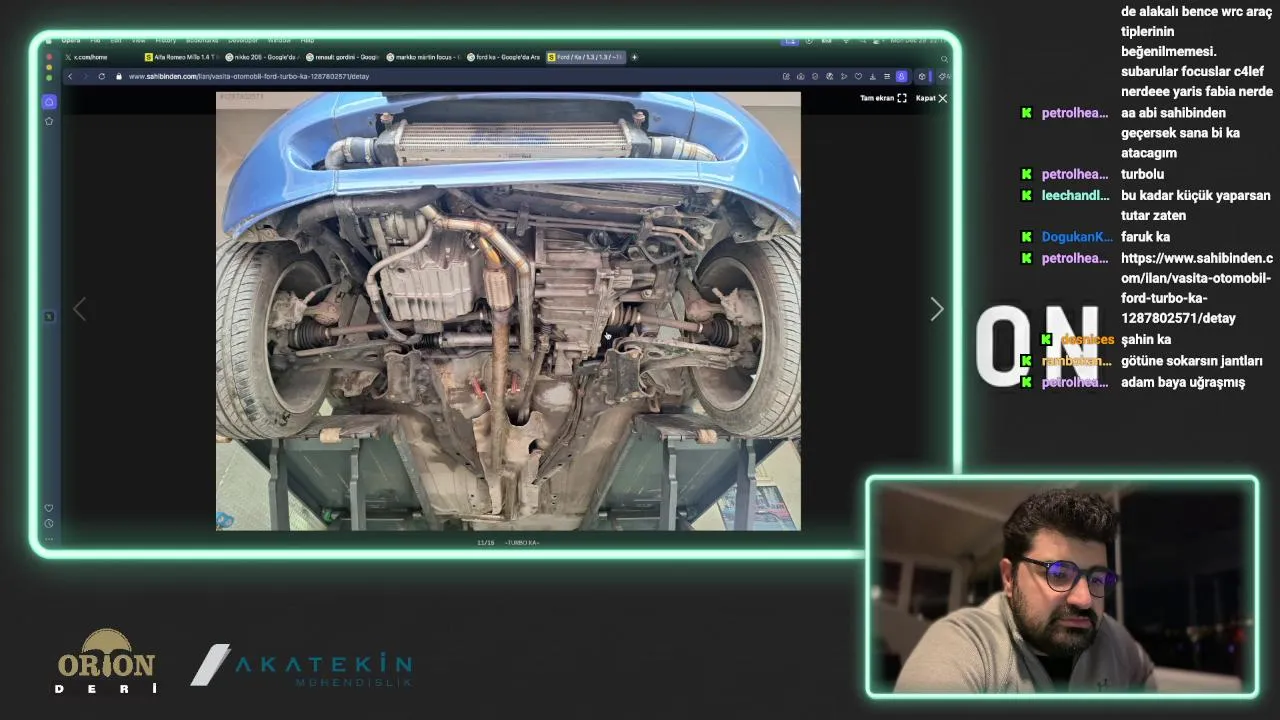Click the downloads icon in browser toolbar
Screen dimensions: 1280x720
tap(873, 76)
